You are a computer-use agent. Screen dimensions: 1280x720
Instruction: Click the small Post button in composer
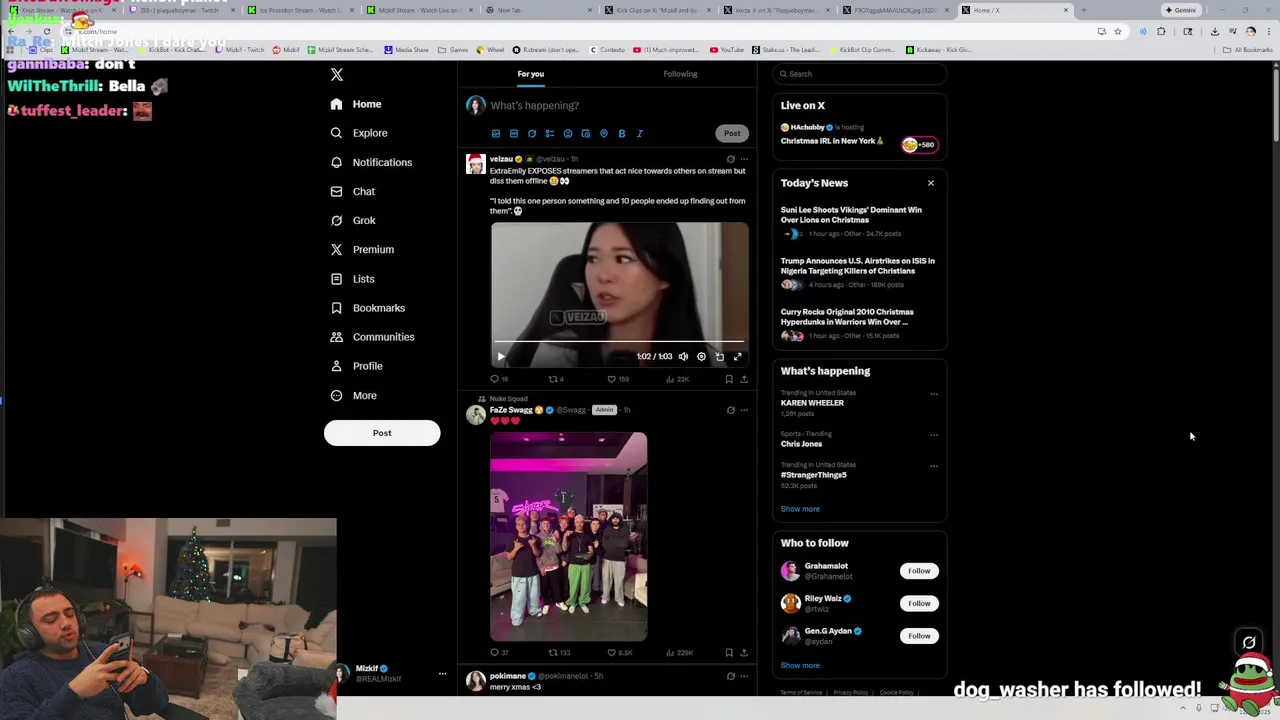(x=732, y=133)
